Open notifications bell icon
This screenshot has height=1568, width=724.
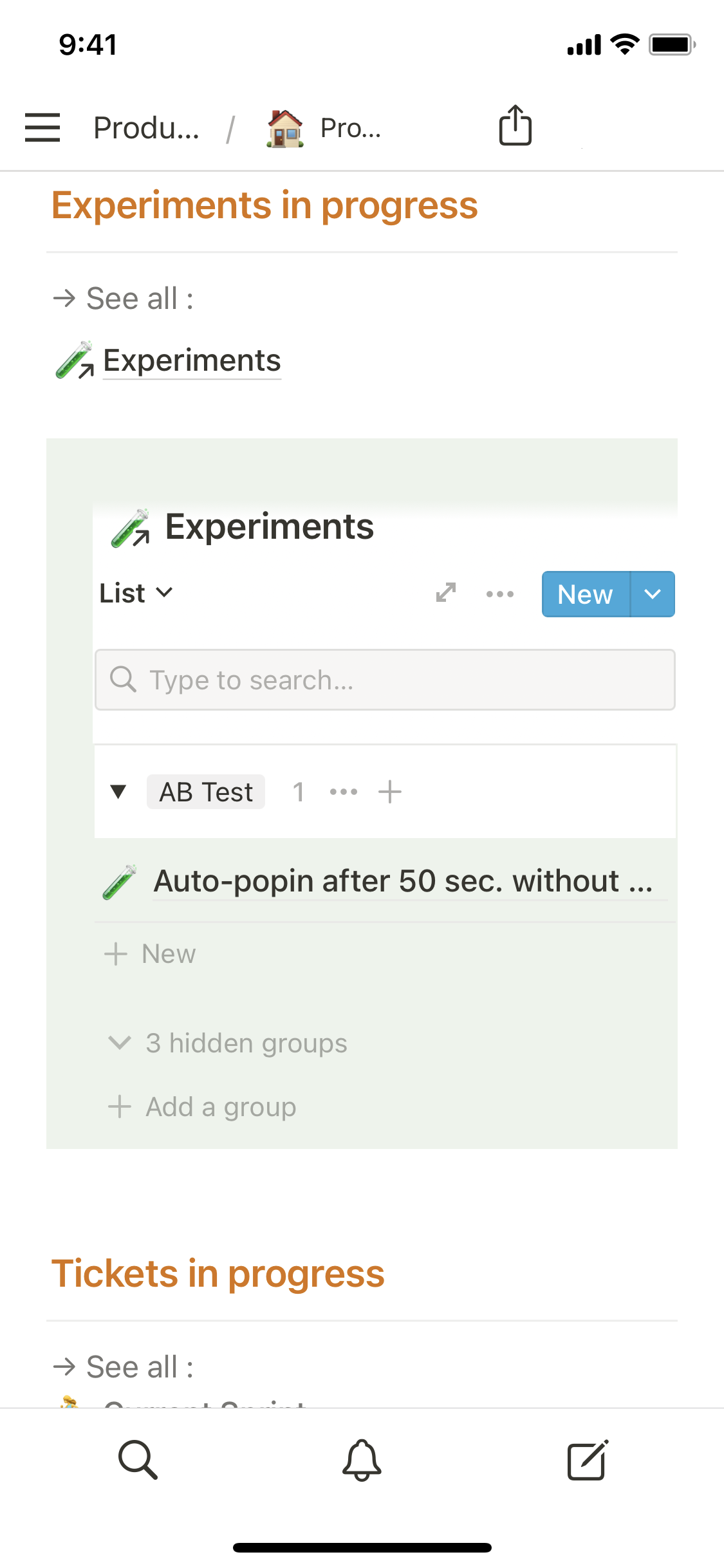point(362,1459)
